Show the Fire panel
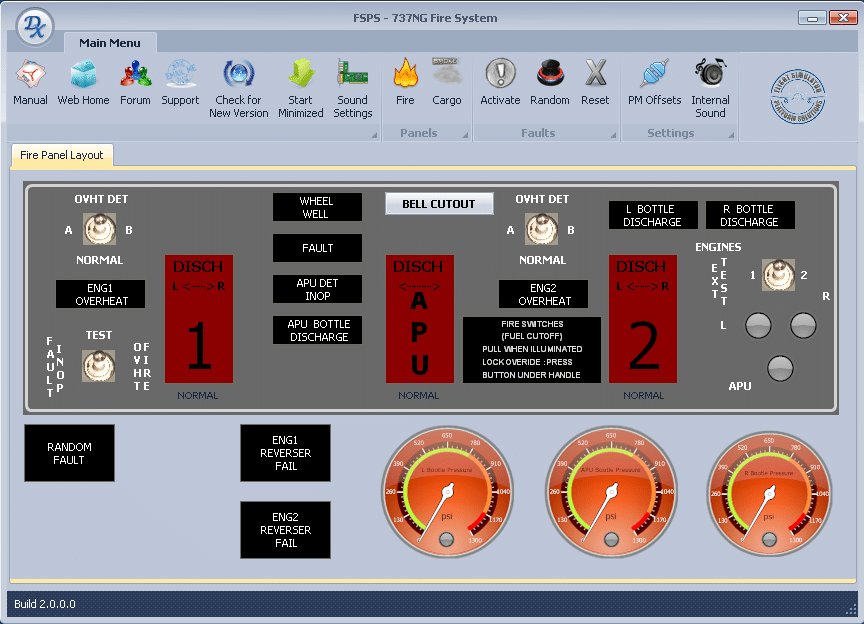 click(405, 75)
